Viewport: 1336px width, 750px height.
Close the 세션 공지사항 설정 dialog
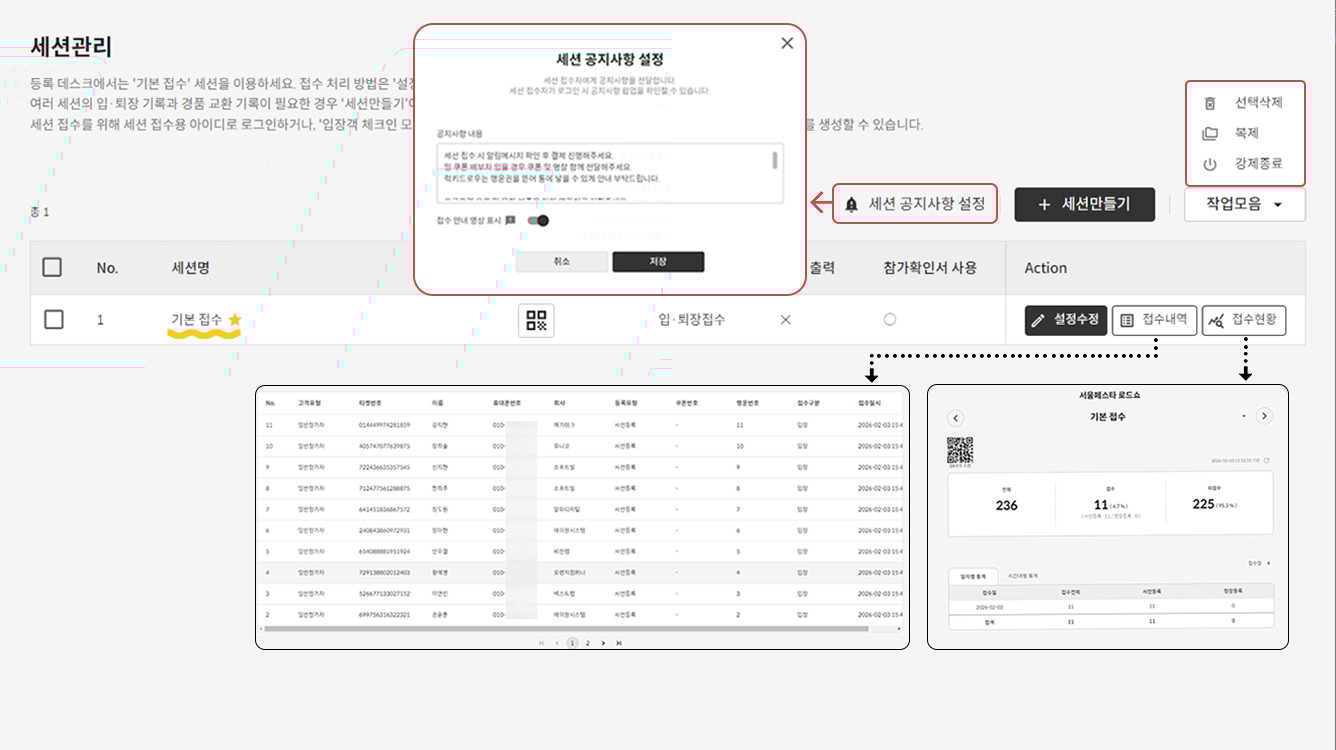[x=787, y=43]
